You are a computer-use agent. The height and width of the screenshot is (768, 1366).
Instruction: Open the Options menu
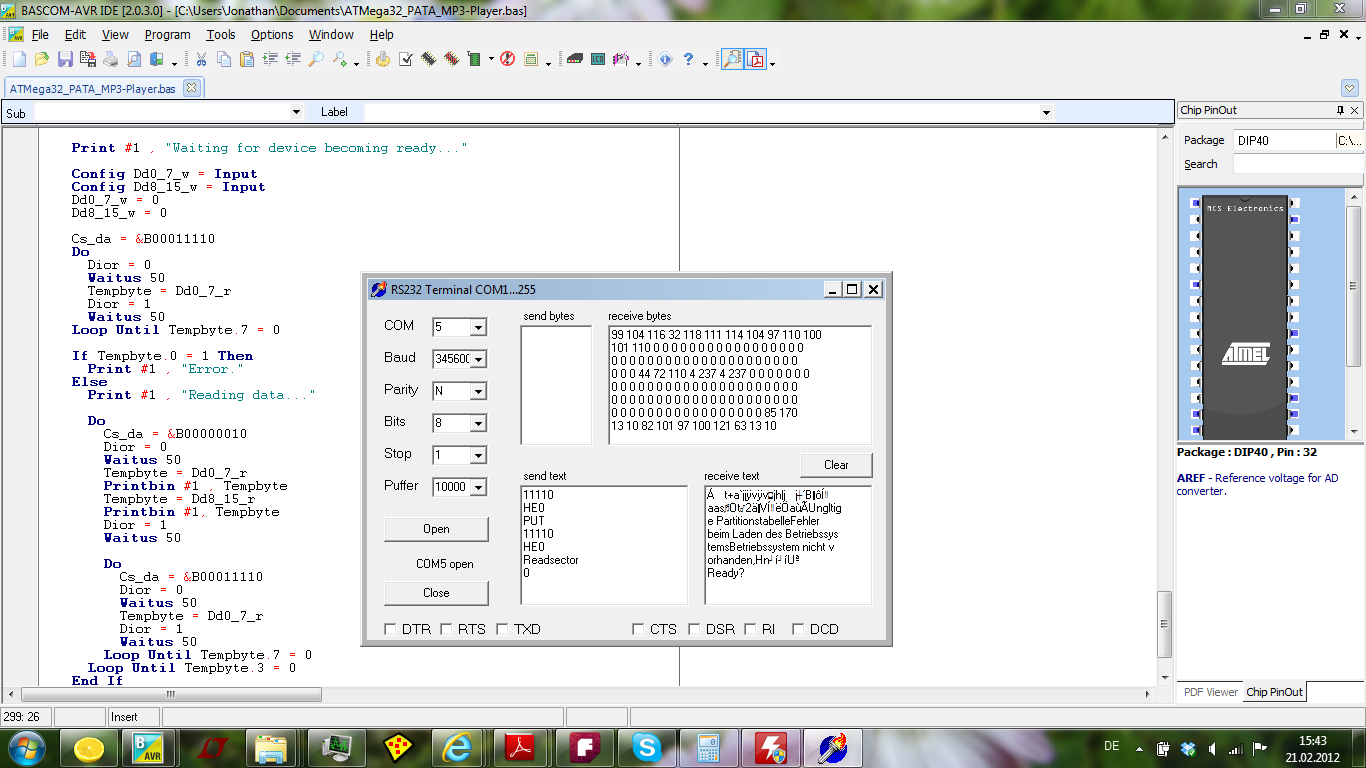pyautogui.click(x=272, y=34)
